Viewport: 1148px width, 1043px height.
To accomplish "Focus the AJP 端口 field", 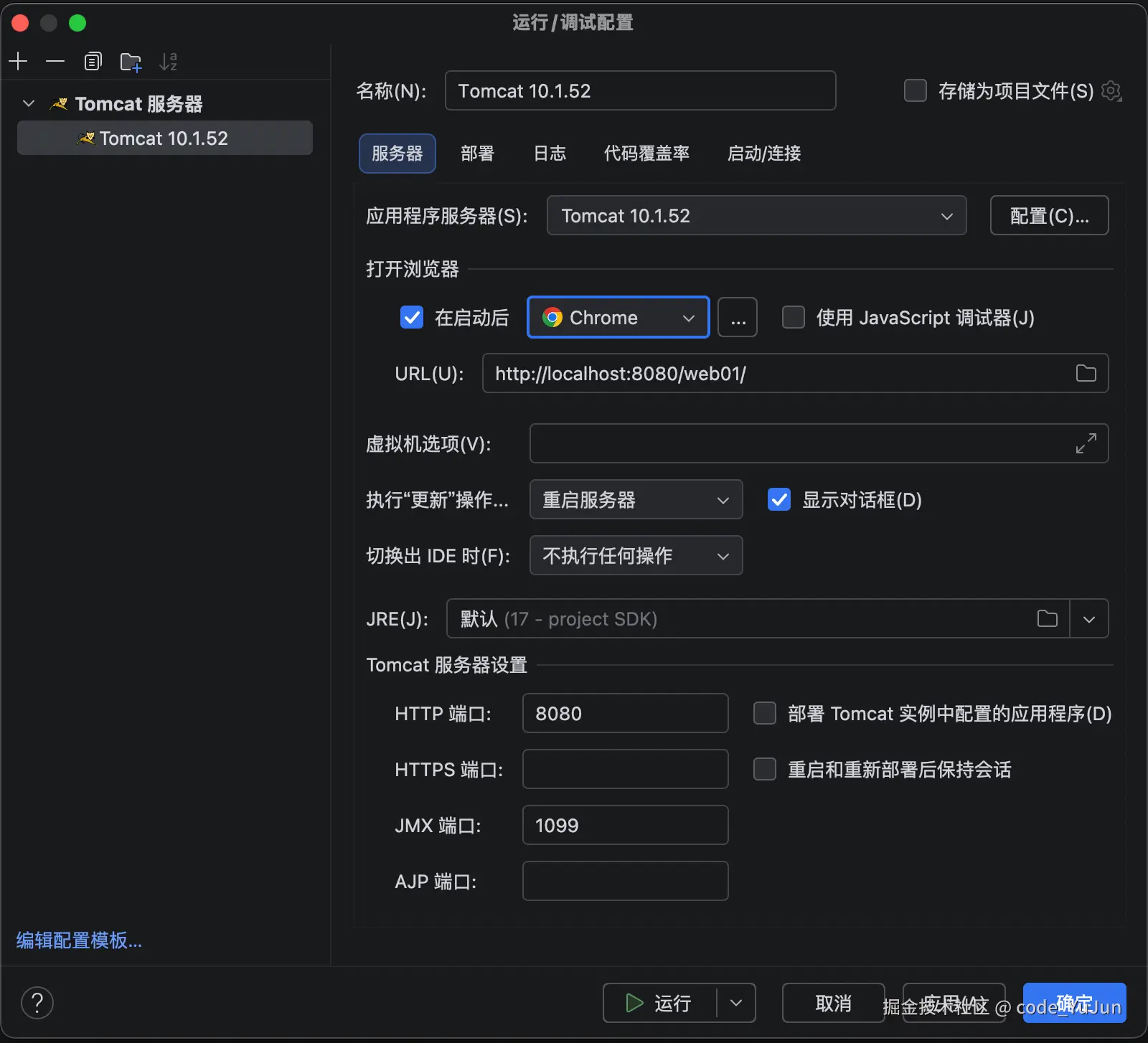I will pos(626,881).
